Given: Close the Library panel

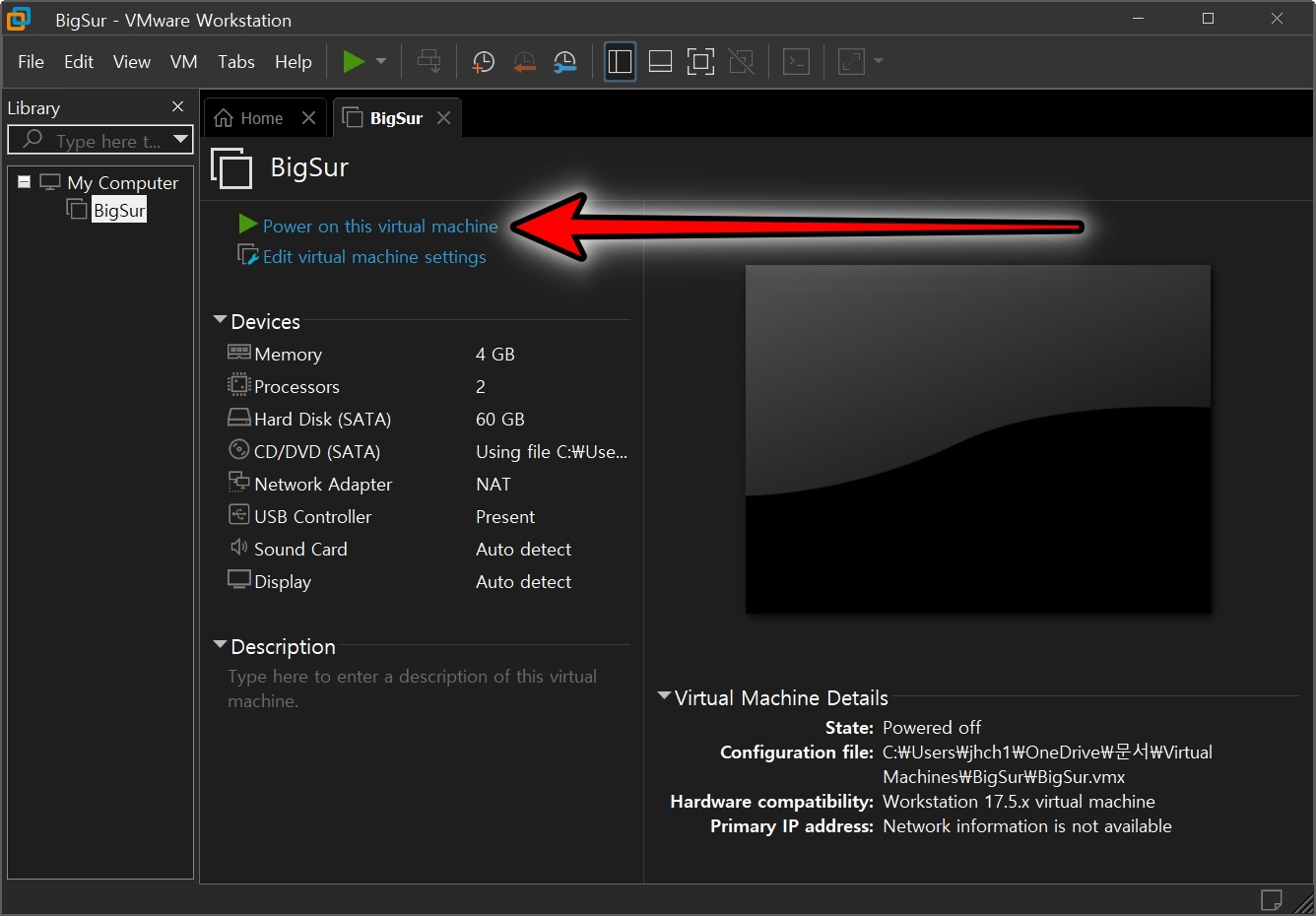Looking at the screenshot, I should point(177,106).
